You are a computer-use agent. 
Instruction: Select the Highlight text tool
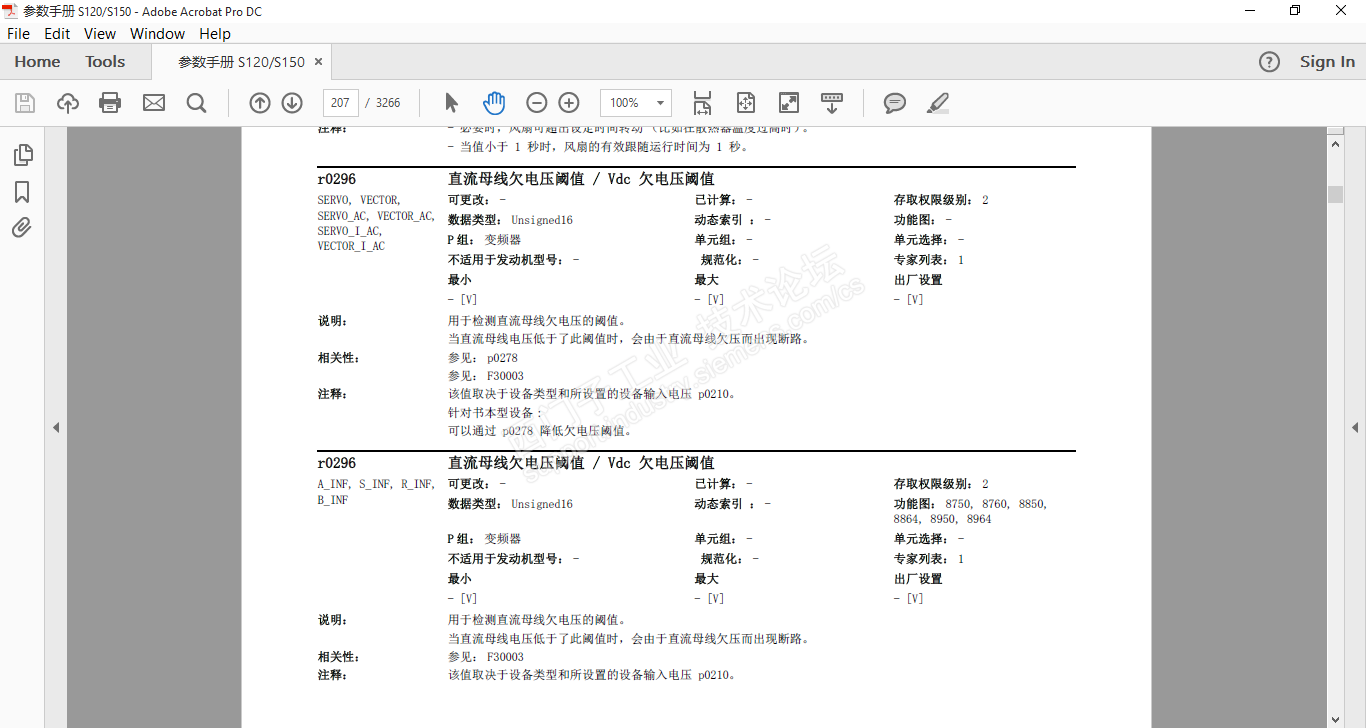(937, 103)
